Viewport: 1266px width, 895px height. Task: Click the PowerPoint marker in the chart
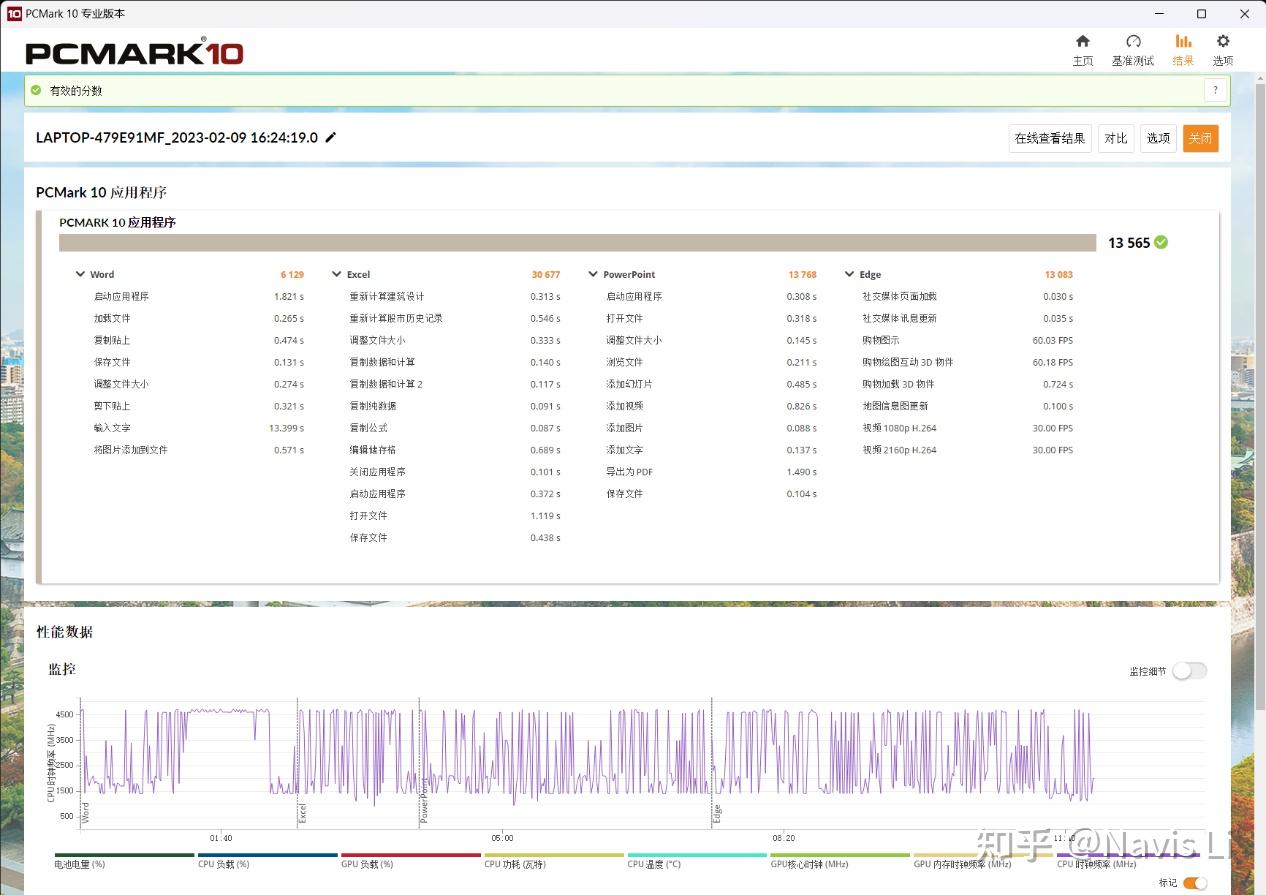tap(424, 800)
